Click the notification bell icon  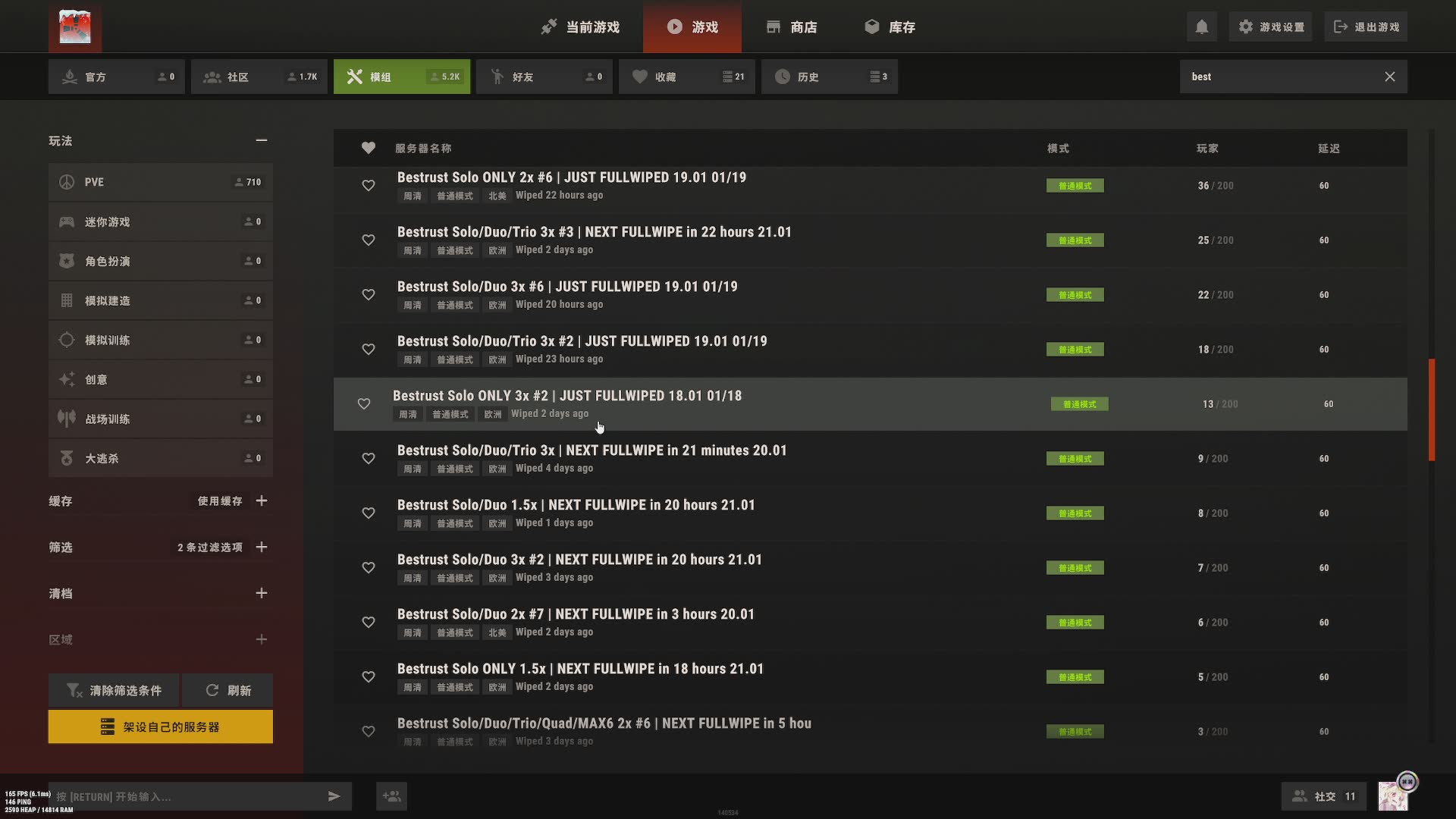pyautogui.click(x=1201, y=27)
